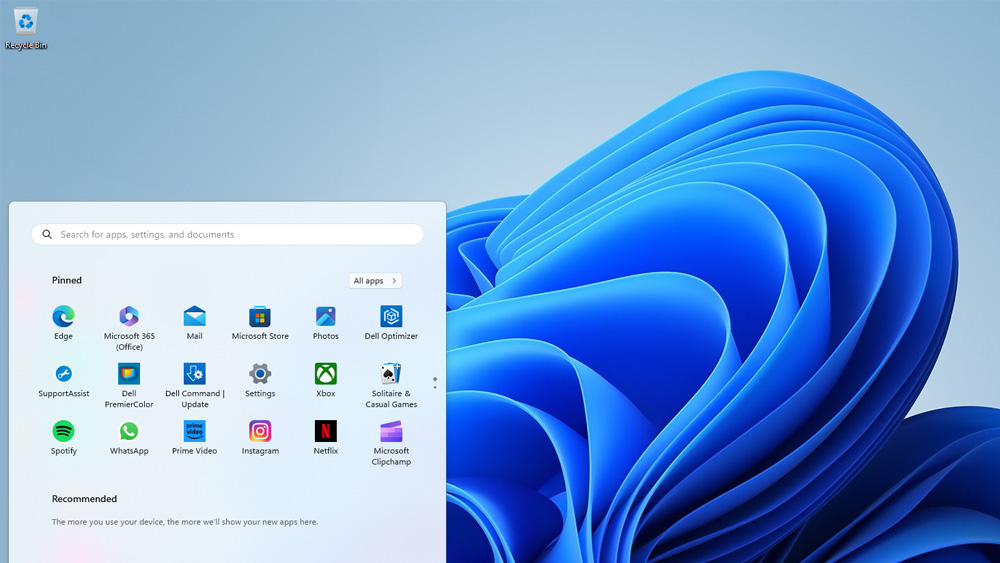This screenshot has width=1000, height=563.
Task: Click the Start menu search field
Action: (x=227, y=234)
